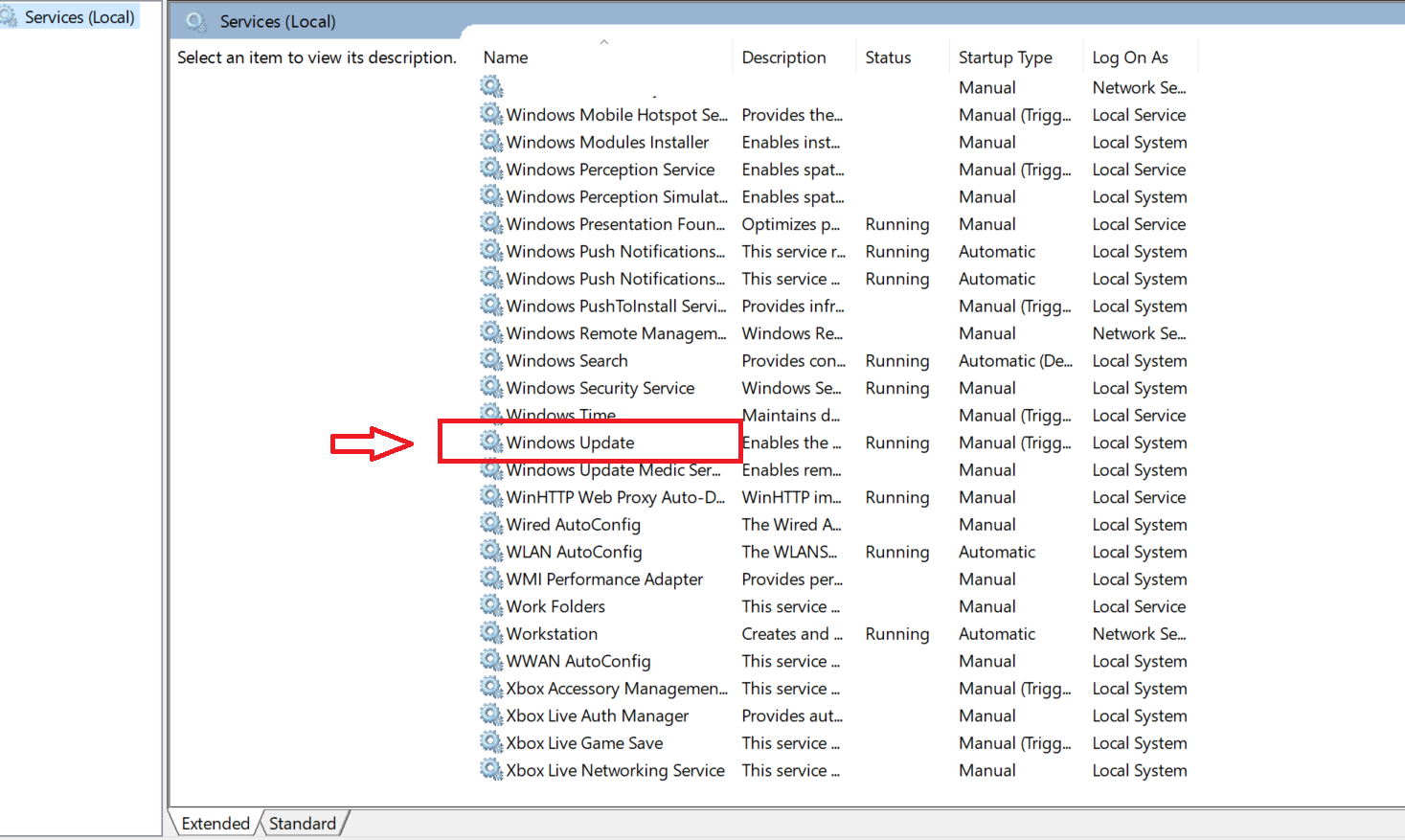Select the Windows Security Service name
The image size is (1405, 840).
(601, 388)
